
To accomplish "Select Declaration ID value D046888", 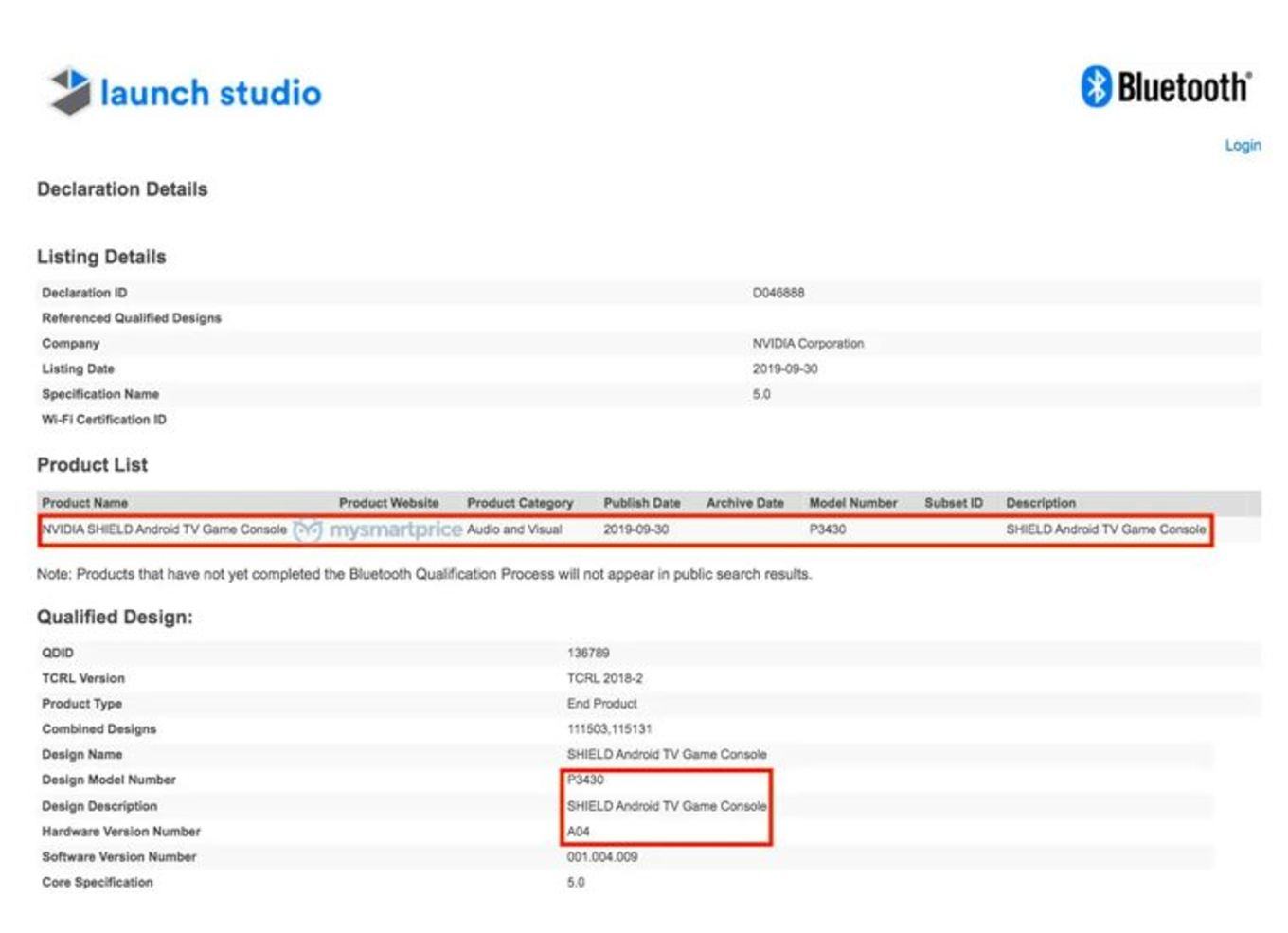I will pyautogui.click(x=778, y=293).
